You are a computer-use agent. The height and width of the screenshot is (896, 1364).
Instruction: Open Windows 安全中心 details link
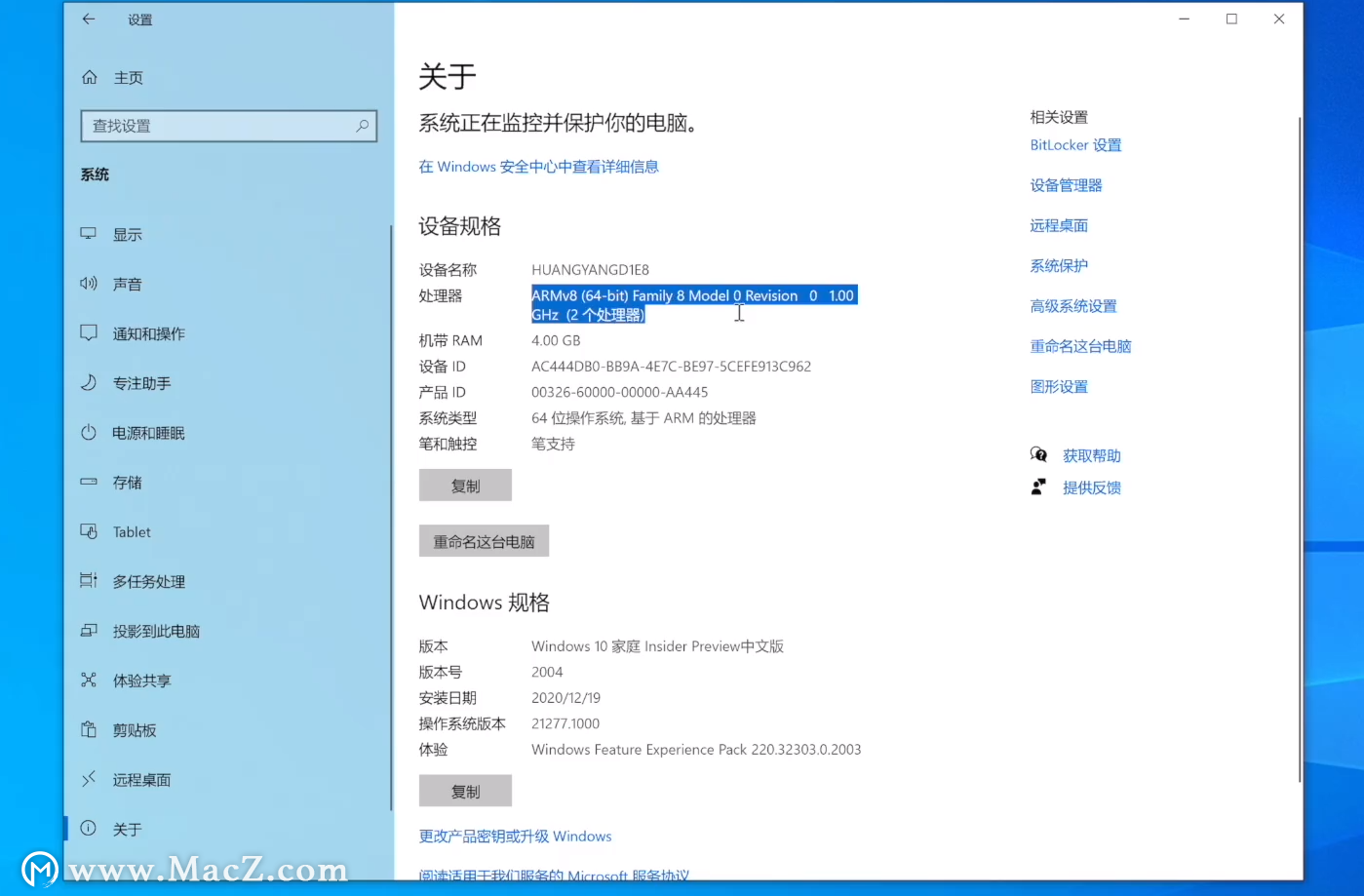click(x=538, y=167)
